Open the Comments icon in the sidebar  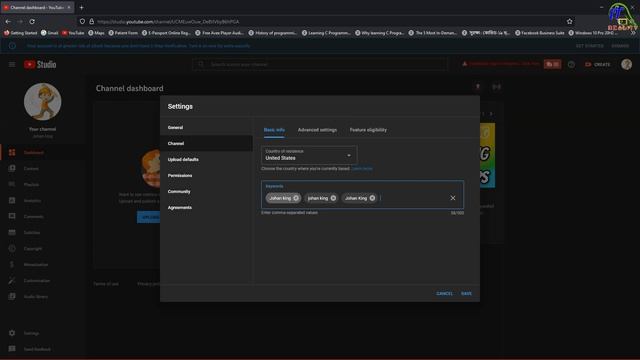tap(12, 216)
